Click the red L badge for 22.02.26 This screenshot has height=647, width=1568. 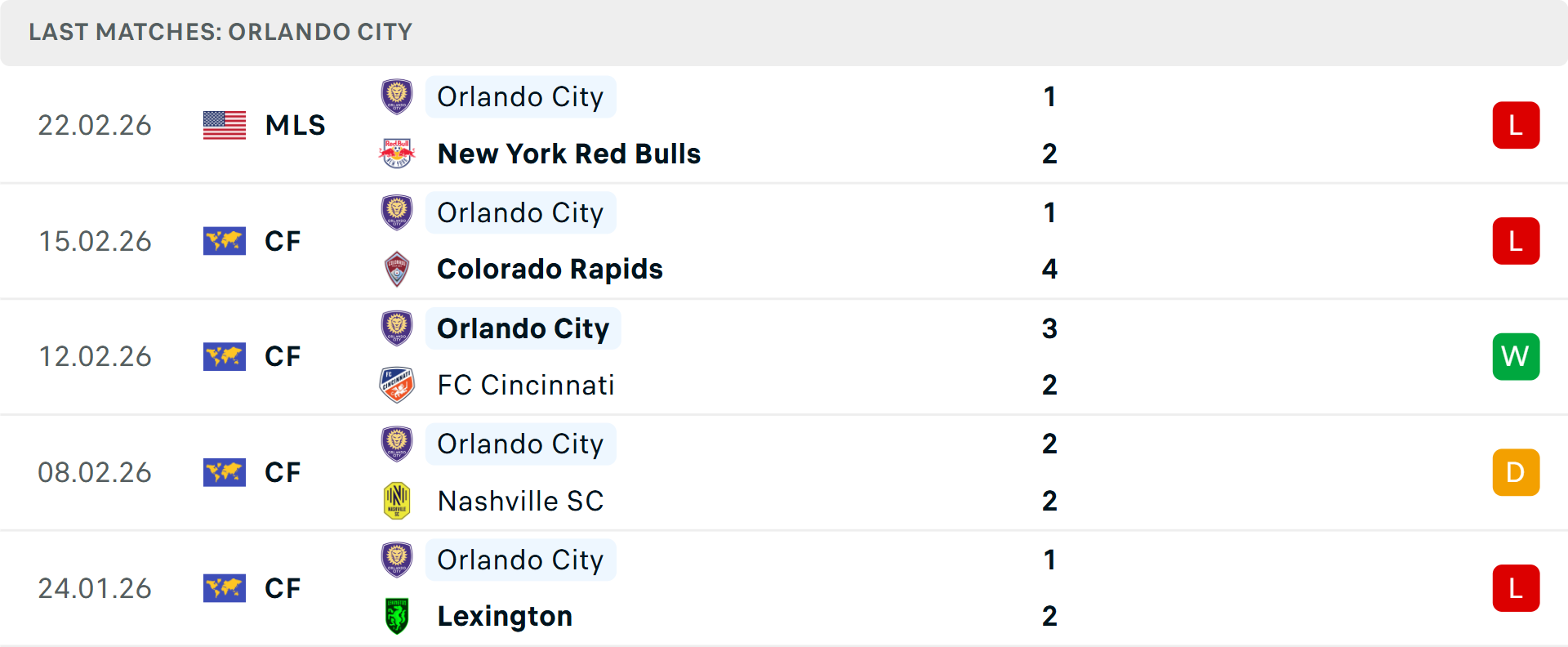[x=1516, y=125]
